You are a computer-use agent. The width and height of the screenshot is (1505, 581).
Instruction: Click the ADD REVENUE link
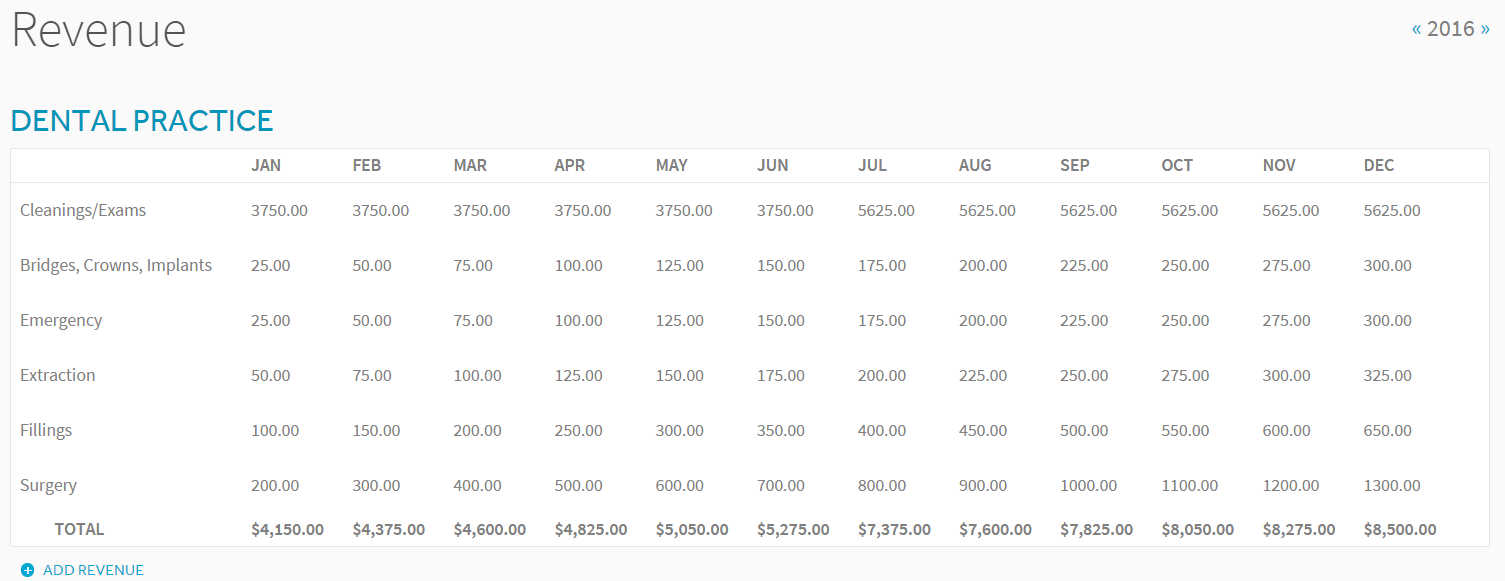click(x=93, y=570)
